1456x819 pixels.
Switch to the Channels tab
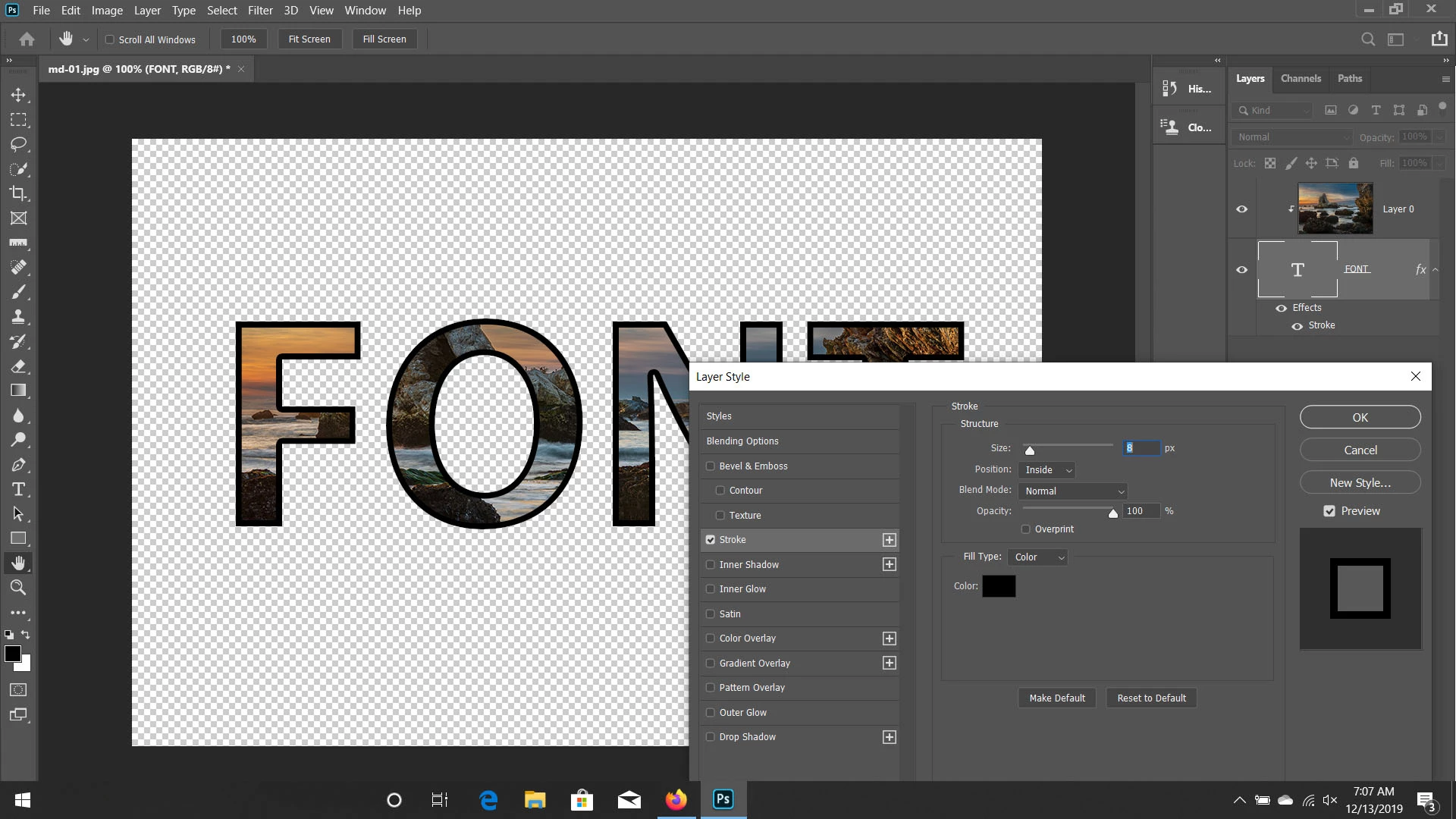click(x=1300, y=78)
